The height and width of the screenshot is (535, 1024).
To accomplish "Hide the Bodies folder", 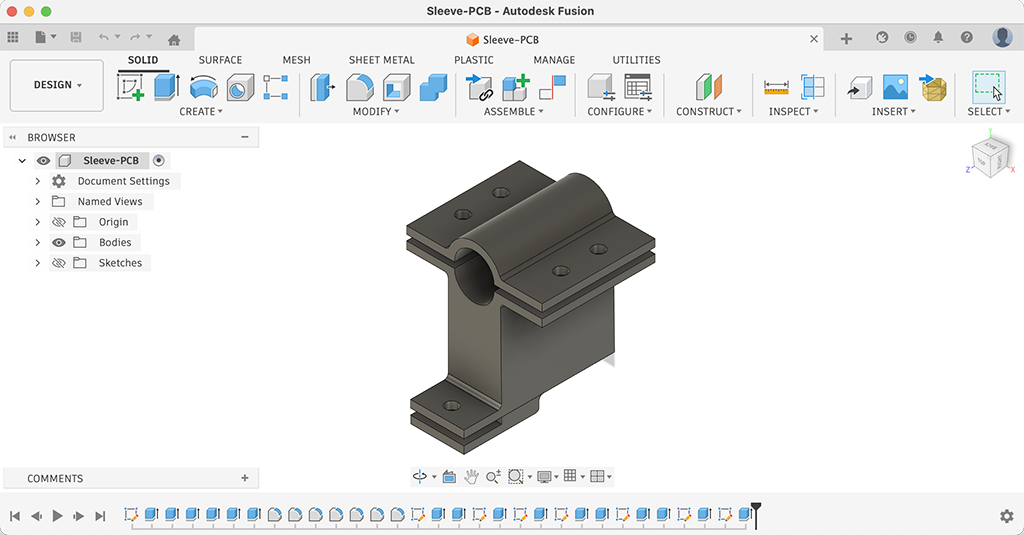I will (59, 242).
